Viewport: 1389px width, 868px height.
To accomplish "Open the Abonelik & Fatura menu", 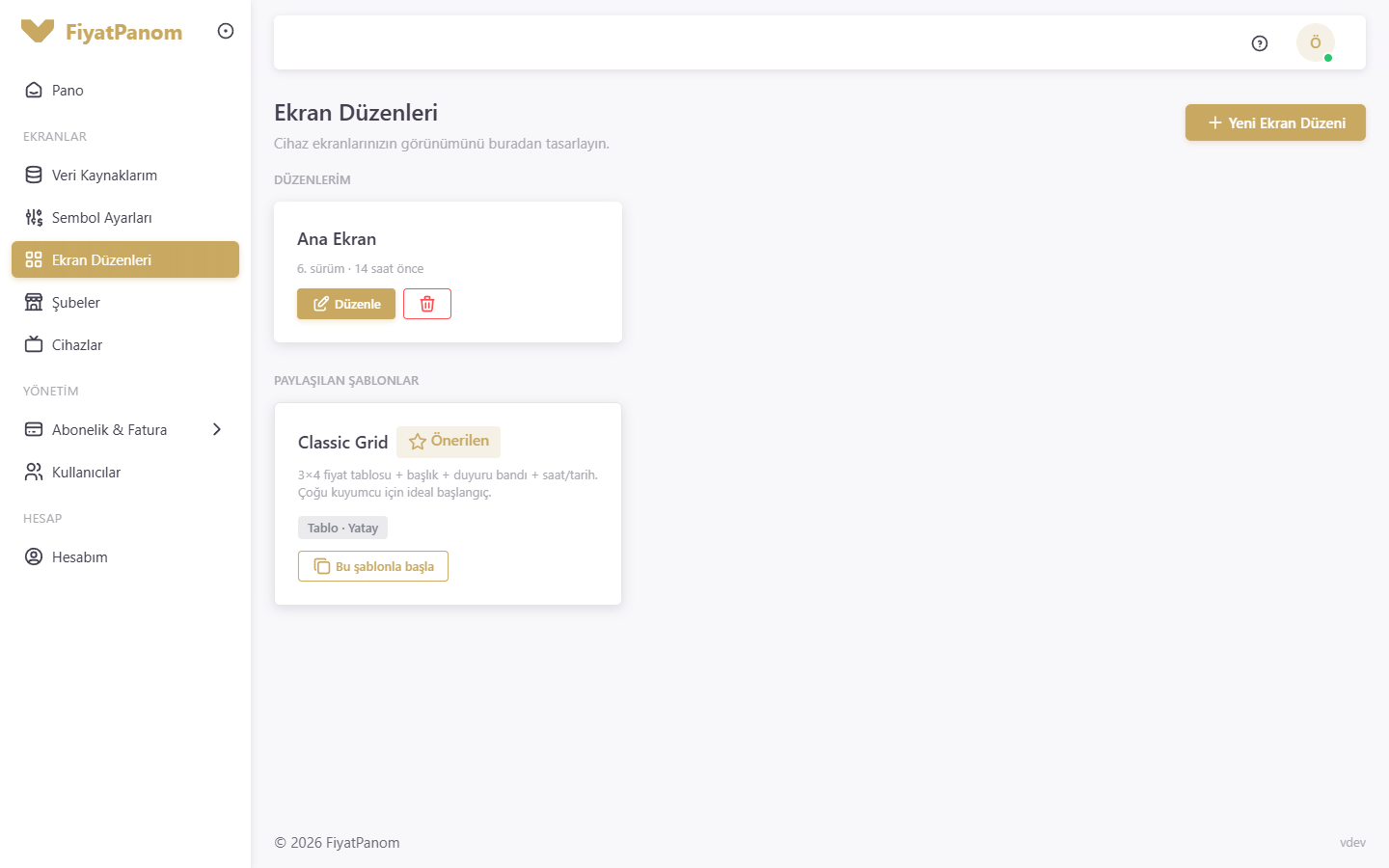I will [x=125, y=429].
